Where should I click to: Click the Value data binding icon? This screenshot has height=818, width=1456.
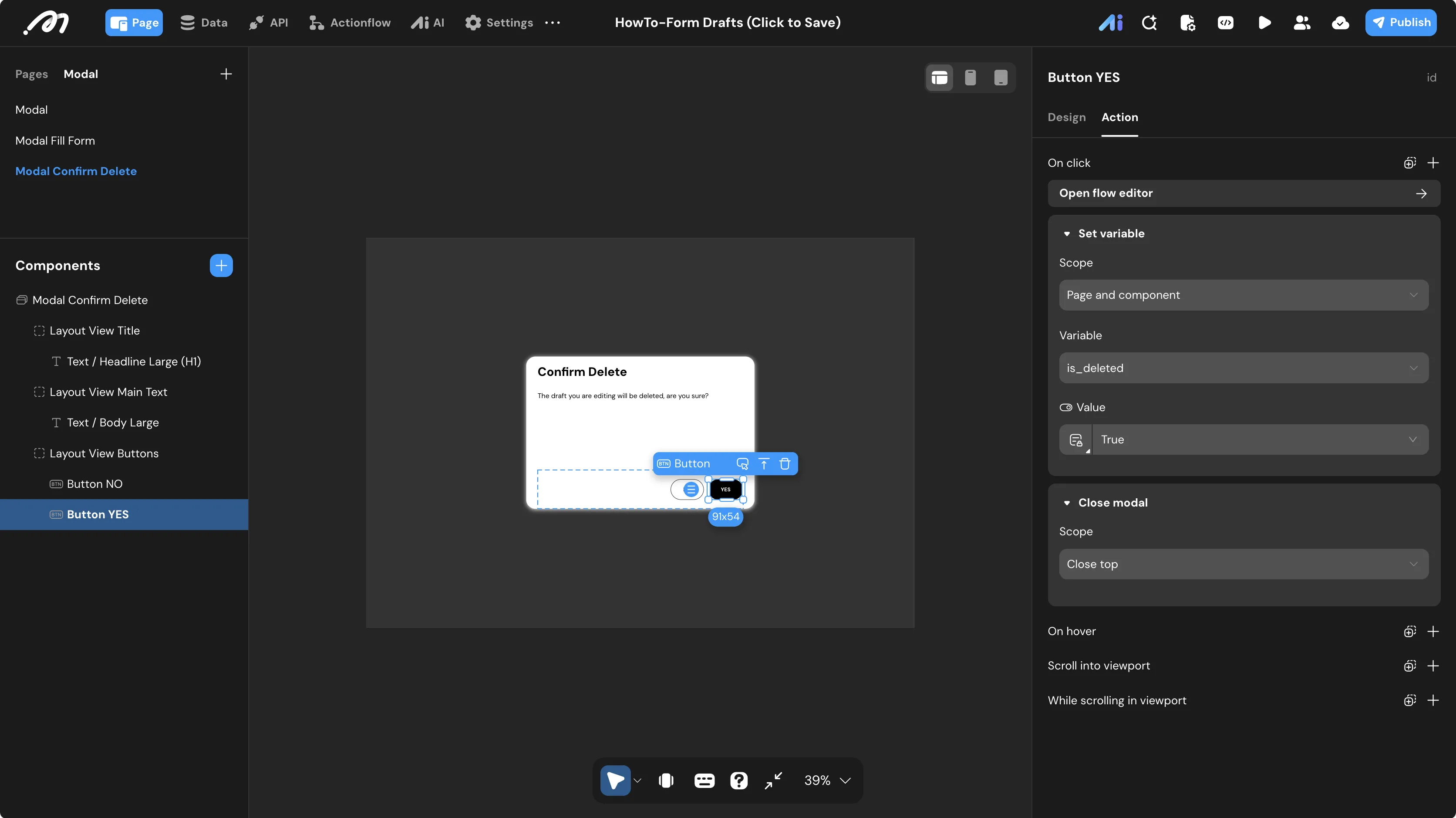coord(1075,440)
